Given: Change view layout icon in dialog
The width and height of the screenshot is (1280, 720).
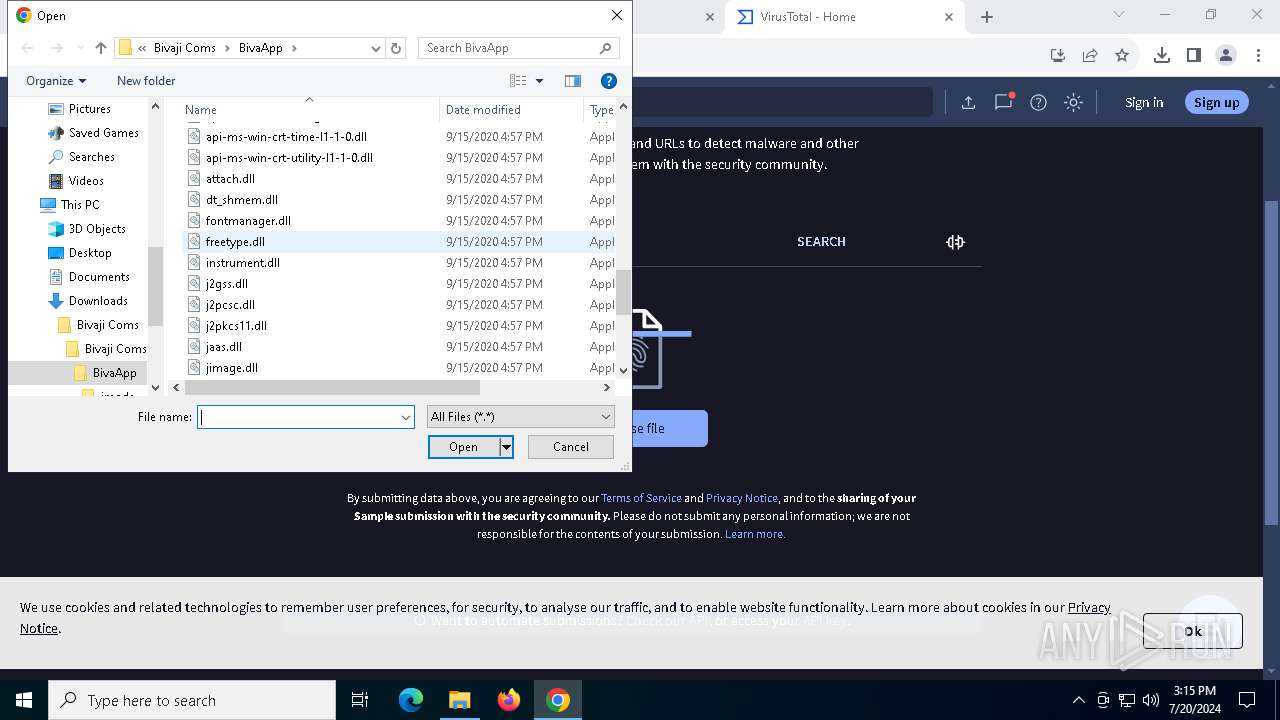Looking at the screenshot, I should pyautogui.click(x=518, y=81).
